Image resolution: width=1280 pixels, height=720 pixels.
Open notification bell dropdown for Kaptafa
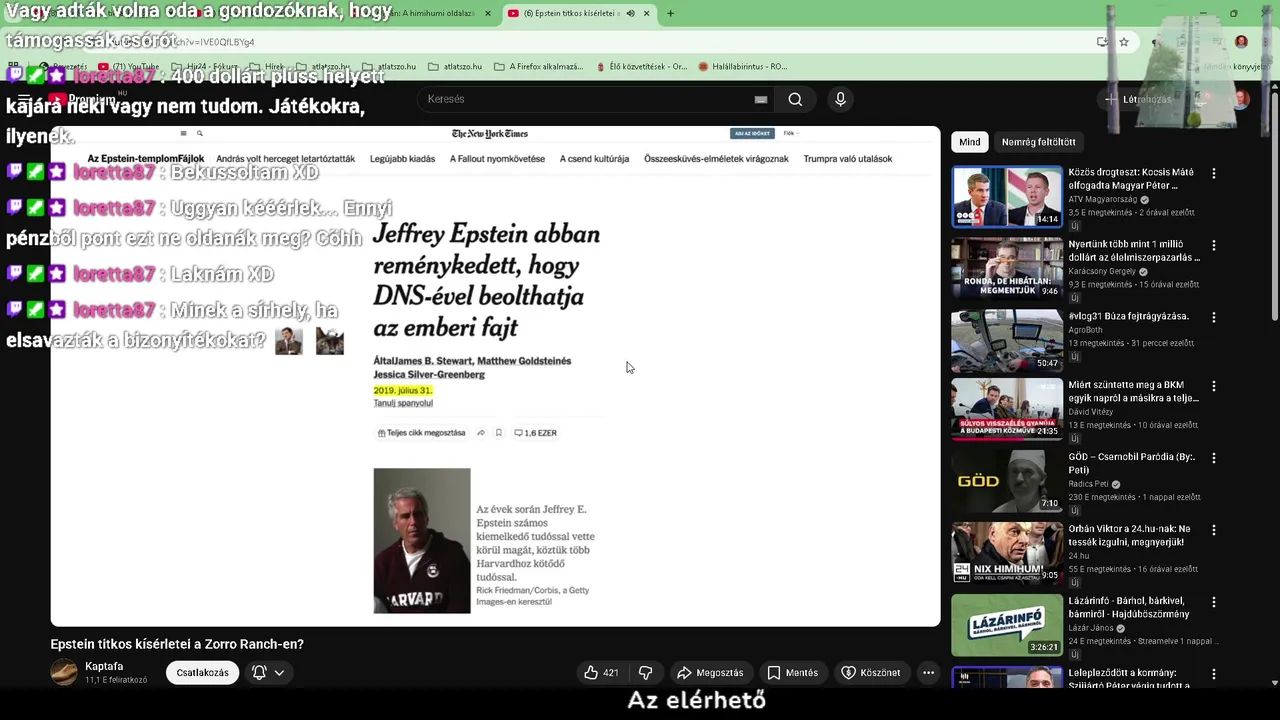267,673
